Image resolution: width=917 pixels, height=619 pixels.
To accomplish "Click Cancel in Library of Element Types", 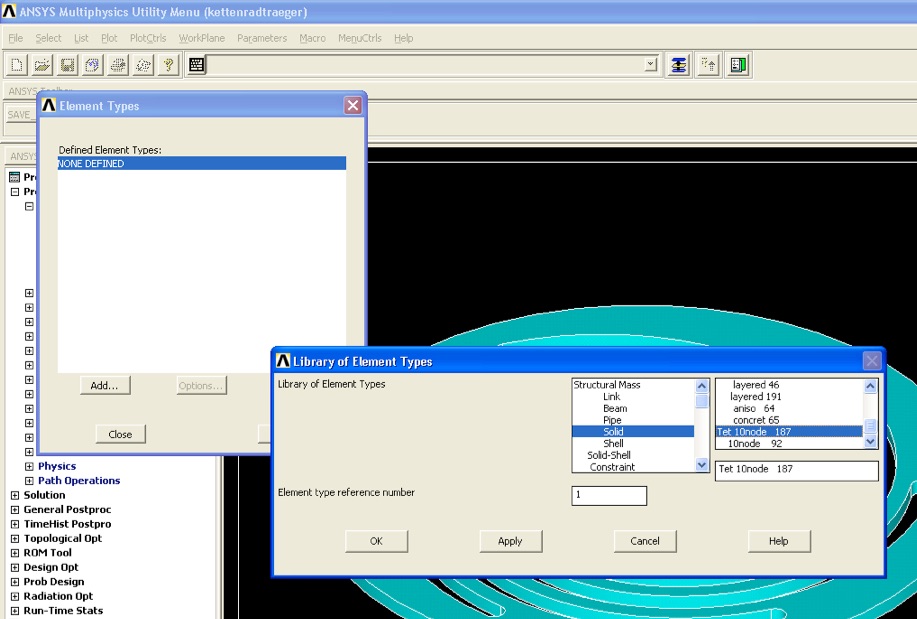I will point(645,541).
